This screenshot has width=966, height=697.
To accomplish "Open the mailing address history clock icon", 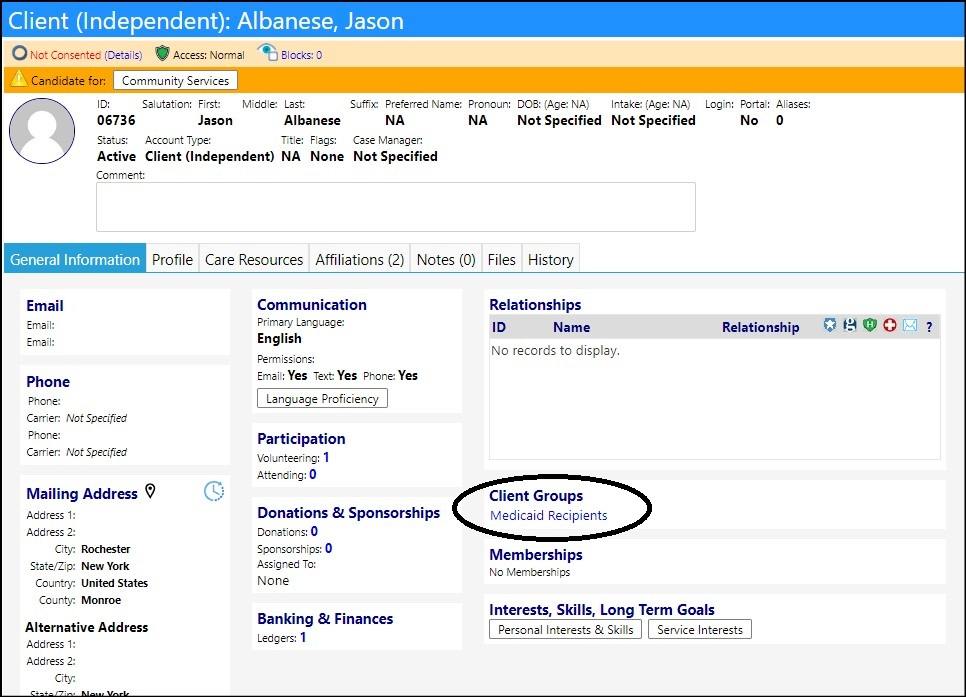I will coord(214,491).
